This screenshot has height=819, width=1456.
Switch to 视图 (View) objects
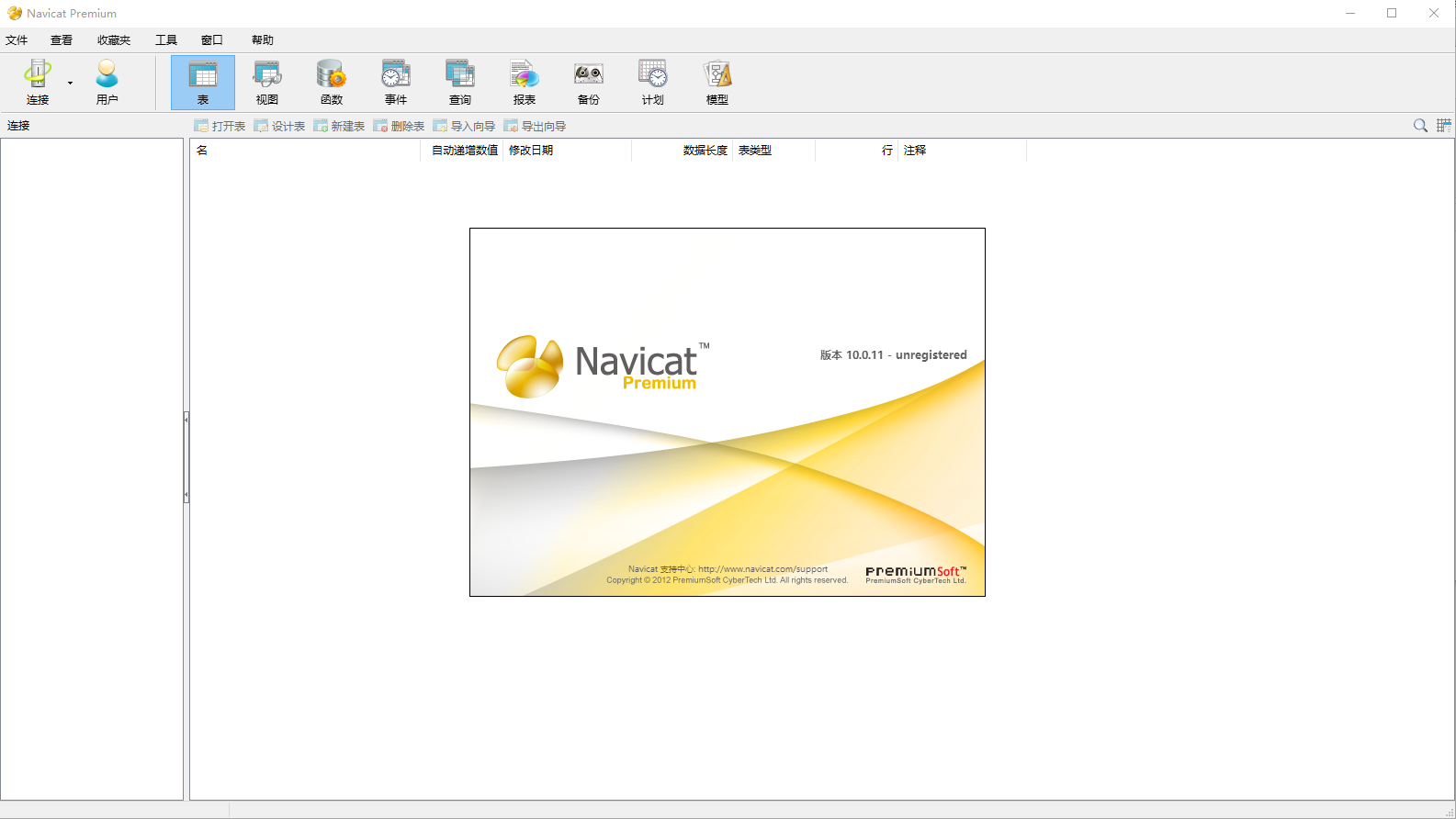coord(267,82)
